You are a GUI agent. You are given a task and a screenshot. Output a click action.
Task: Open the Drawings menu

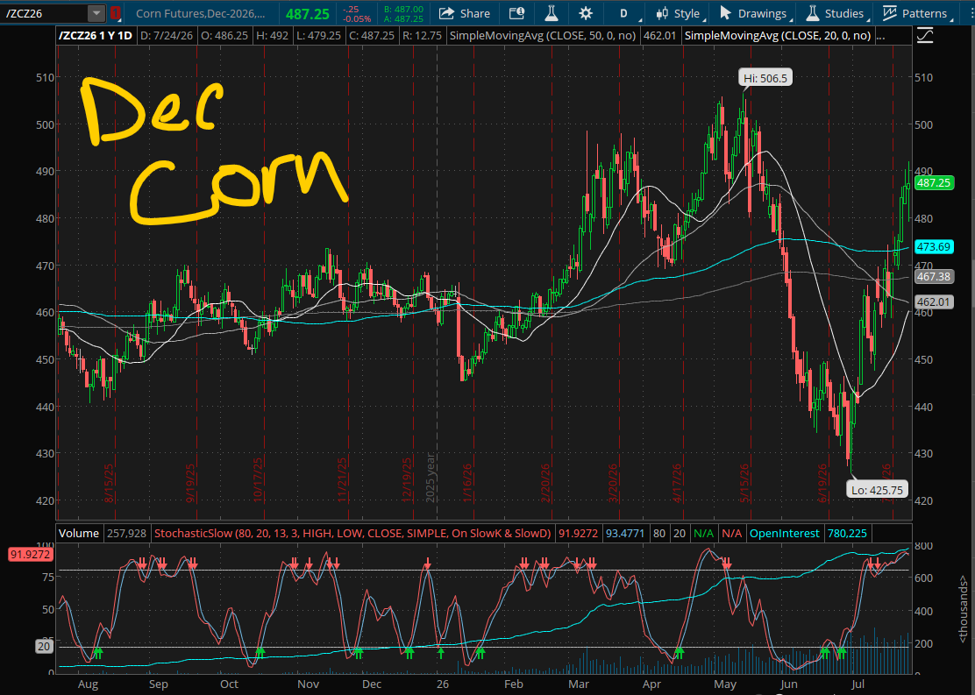(x=755, y=13)
